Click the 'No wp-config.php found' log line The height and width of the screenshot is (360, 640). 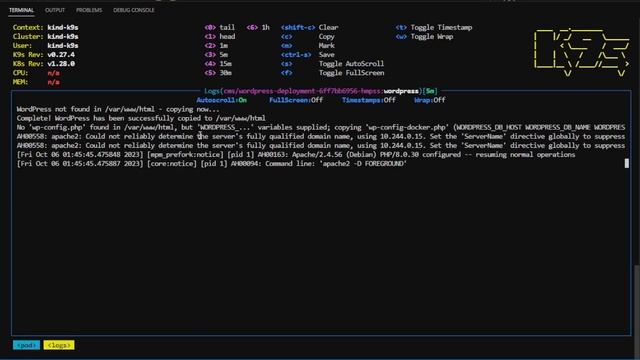coord(321,127)
